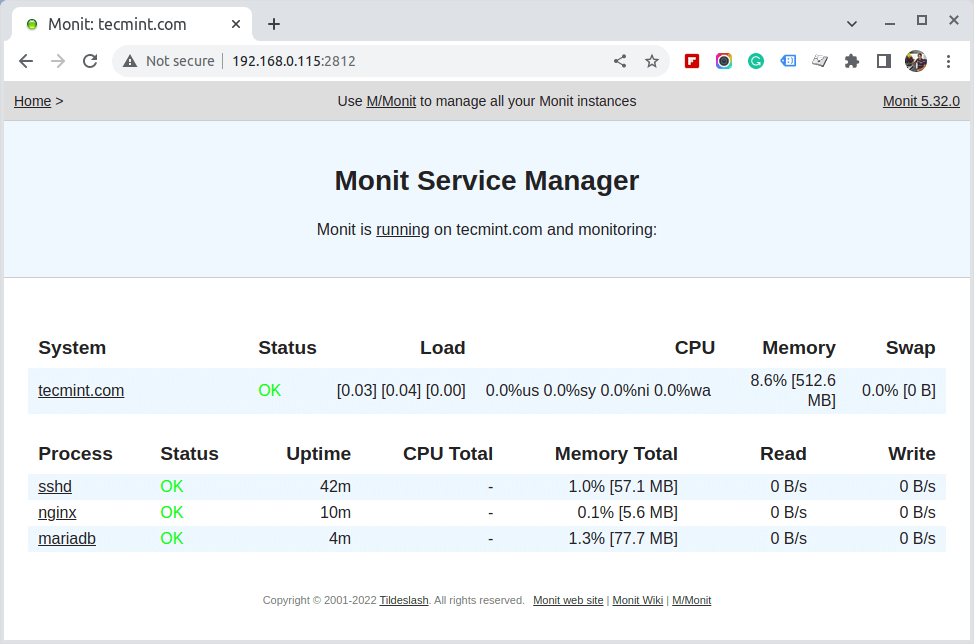Open the three-dot browser menu
The height and width of the screenshot is (644, 974).
[948, 61]
